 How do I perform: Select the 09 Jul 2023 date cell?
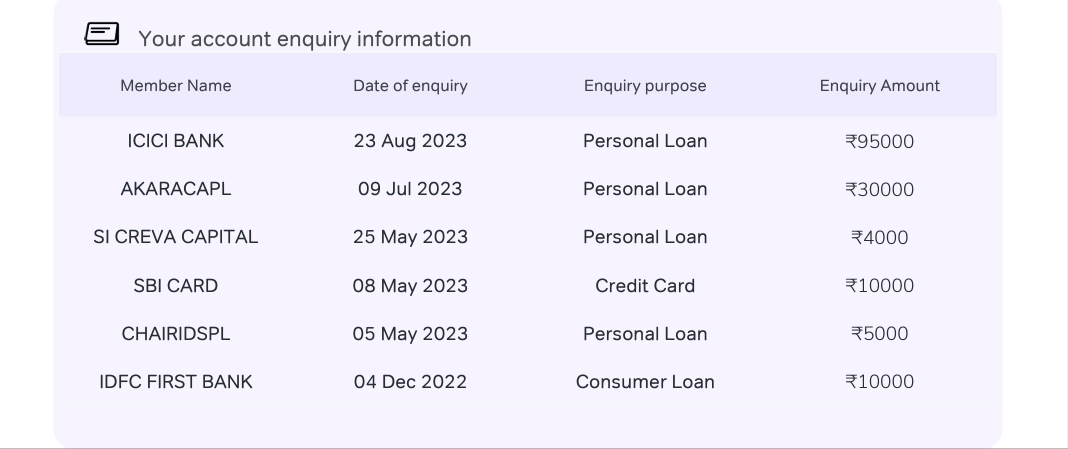point(410,189)
